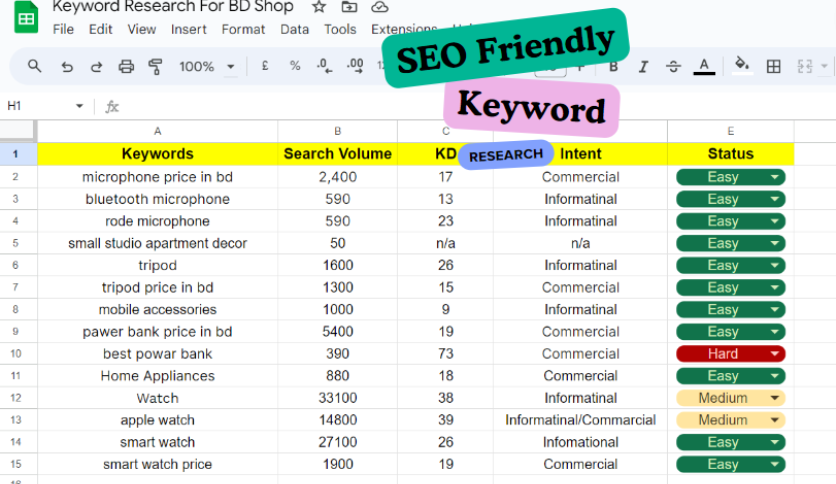Open the Google Sheets home icon

click(x=26, y=17)
